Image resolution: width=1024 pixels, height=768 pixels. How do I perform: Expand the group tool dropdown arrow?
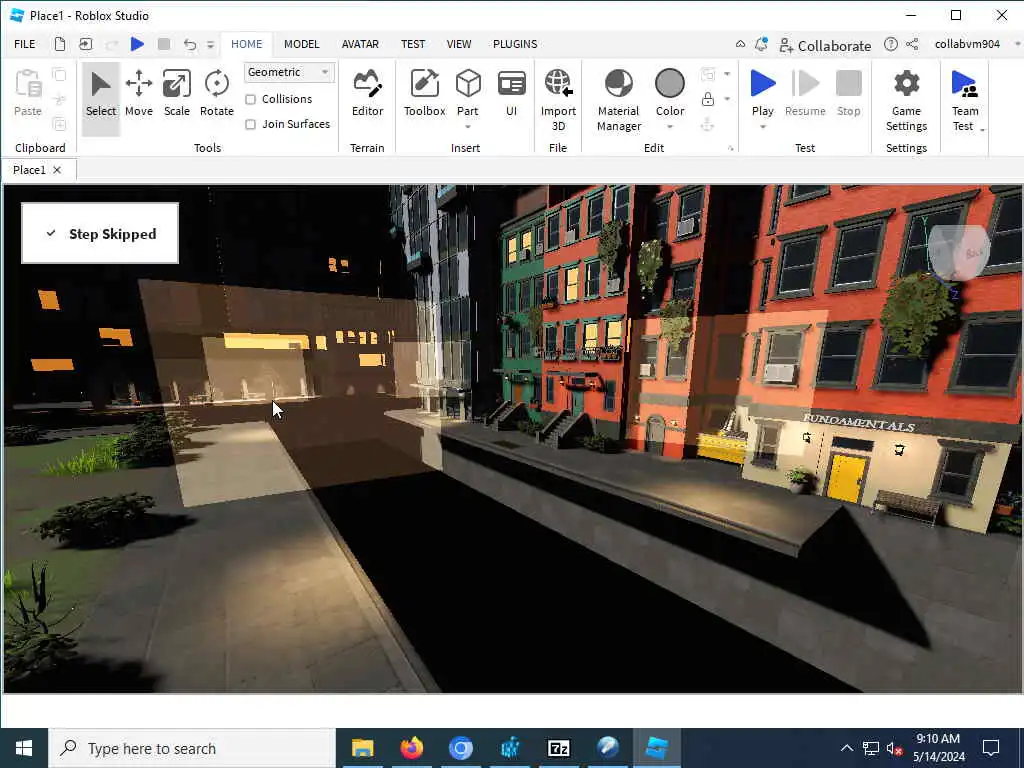click(727, 74)
